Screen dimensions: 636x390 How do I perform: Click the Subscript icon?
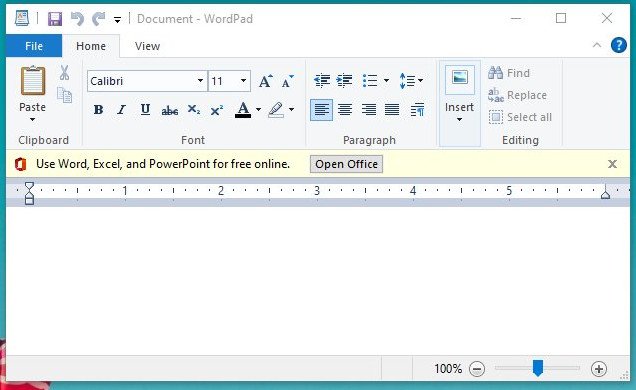193,110
